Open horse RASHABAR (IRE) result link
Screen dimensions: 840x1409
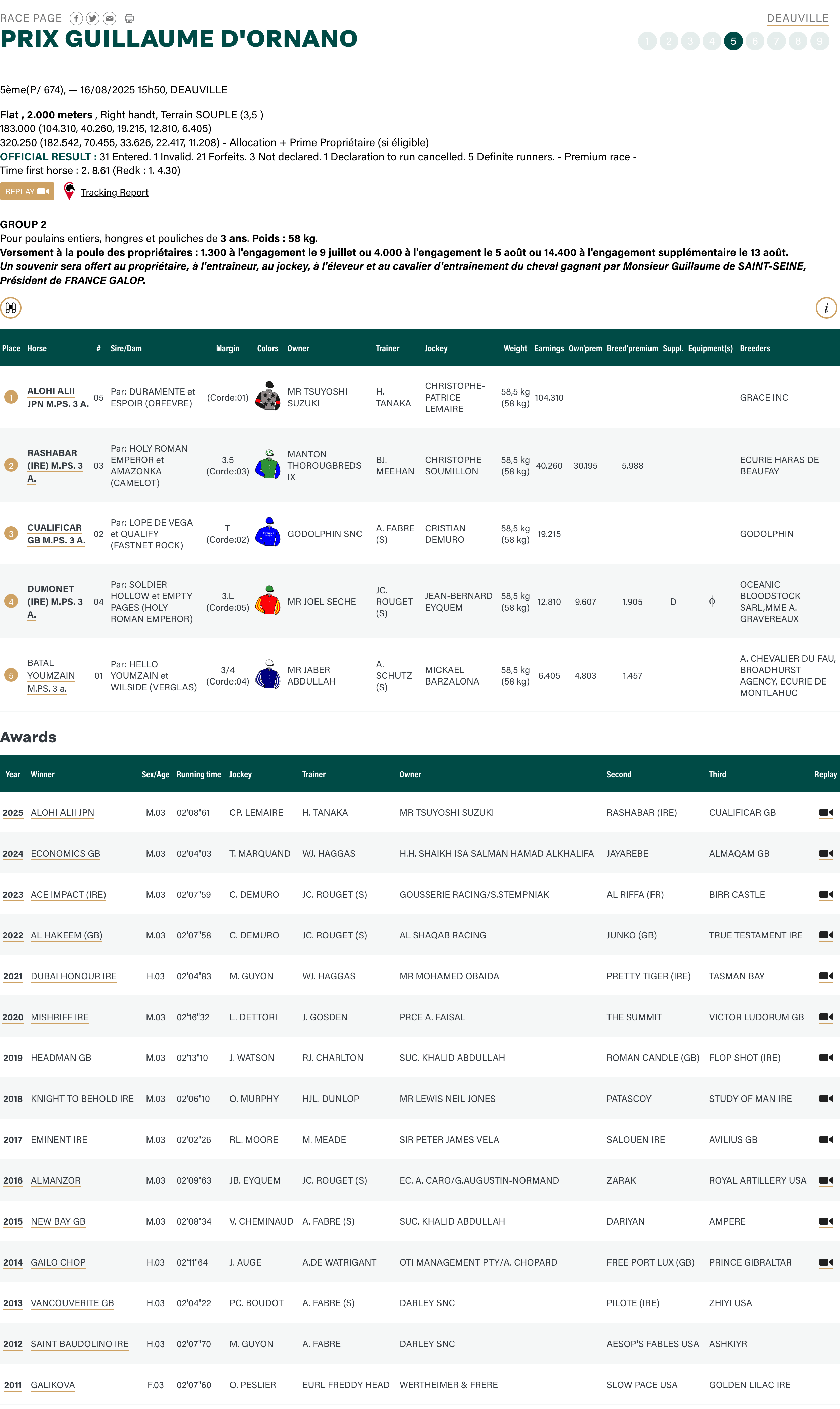click(x=55, y=466)
